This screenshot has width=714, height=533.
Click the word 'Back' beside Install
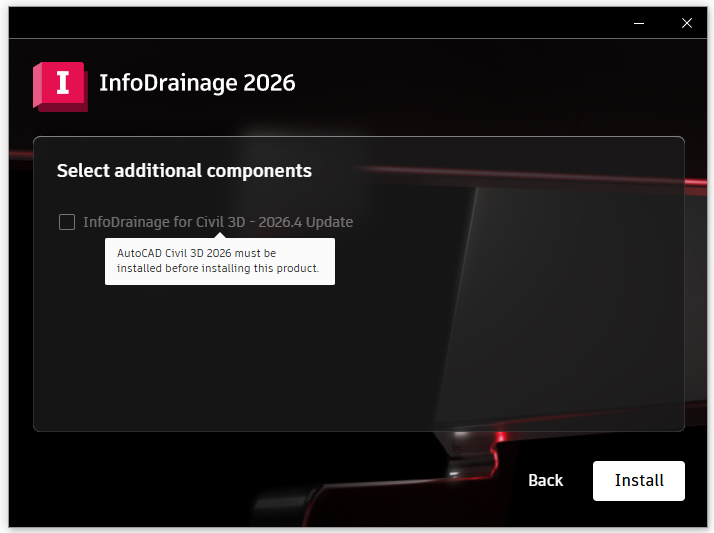545,480
